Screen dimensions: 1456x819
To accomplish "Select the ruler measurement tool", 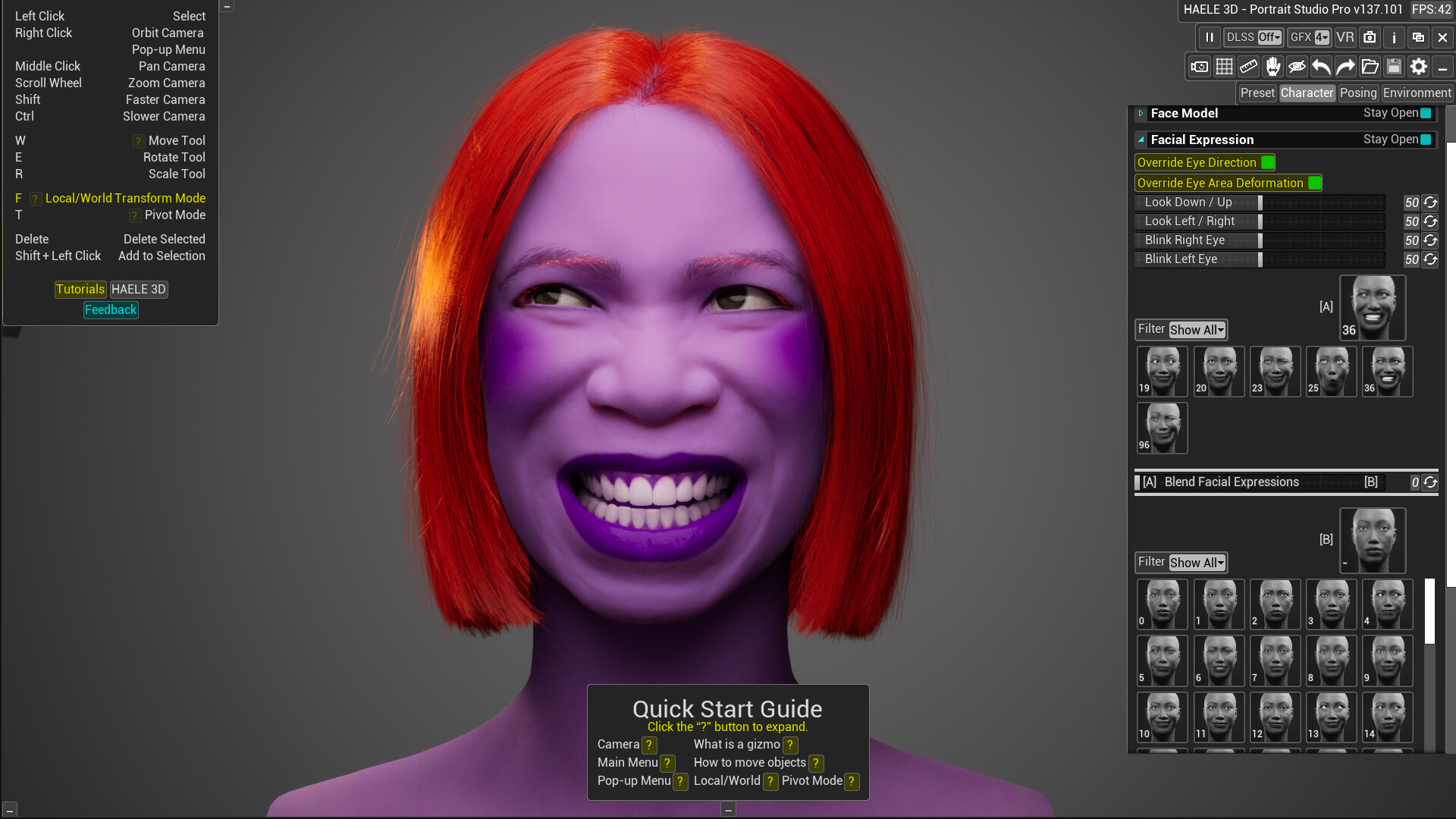I will [1248, 67].
